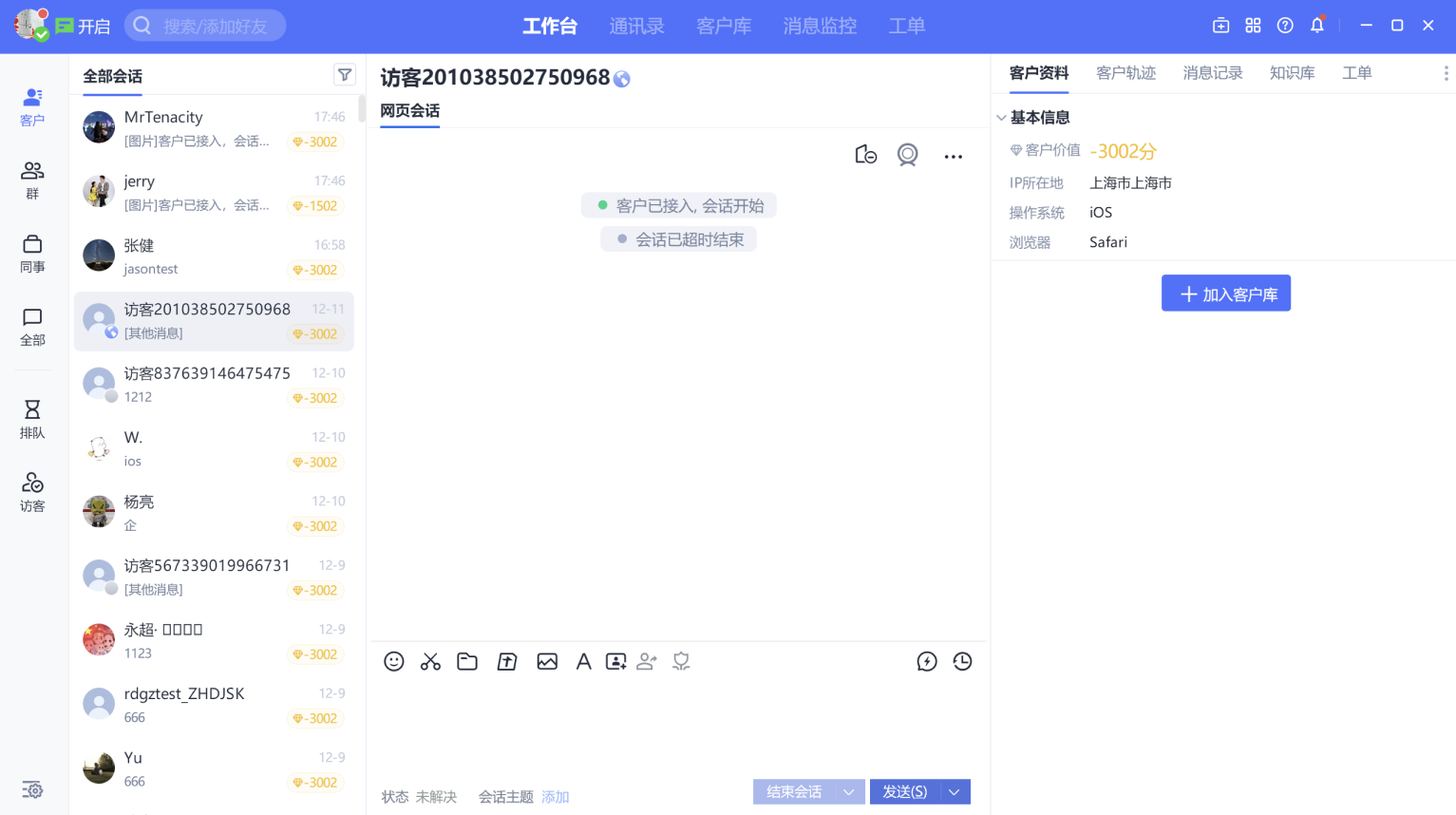
Task: Open the send file folder icon
Action: [467, 662]
